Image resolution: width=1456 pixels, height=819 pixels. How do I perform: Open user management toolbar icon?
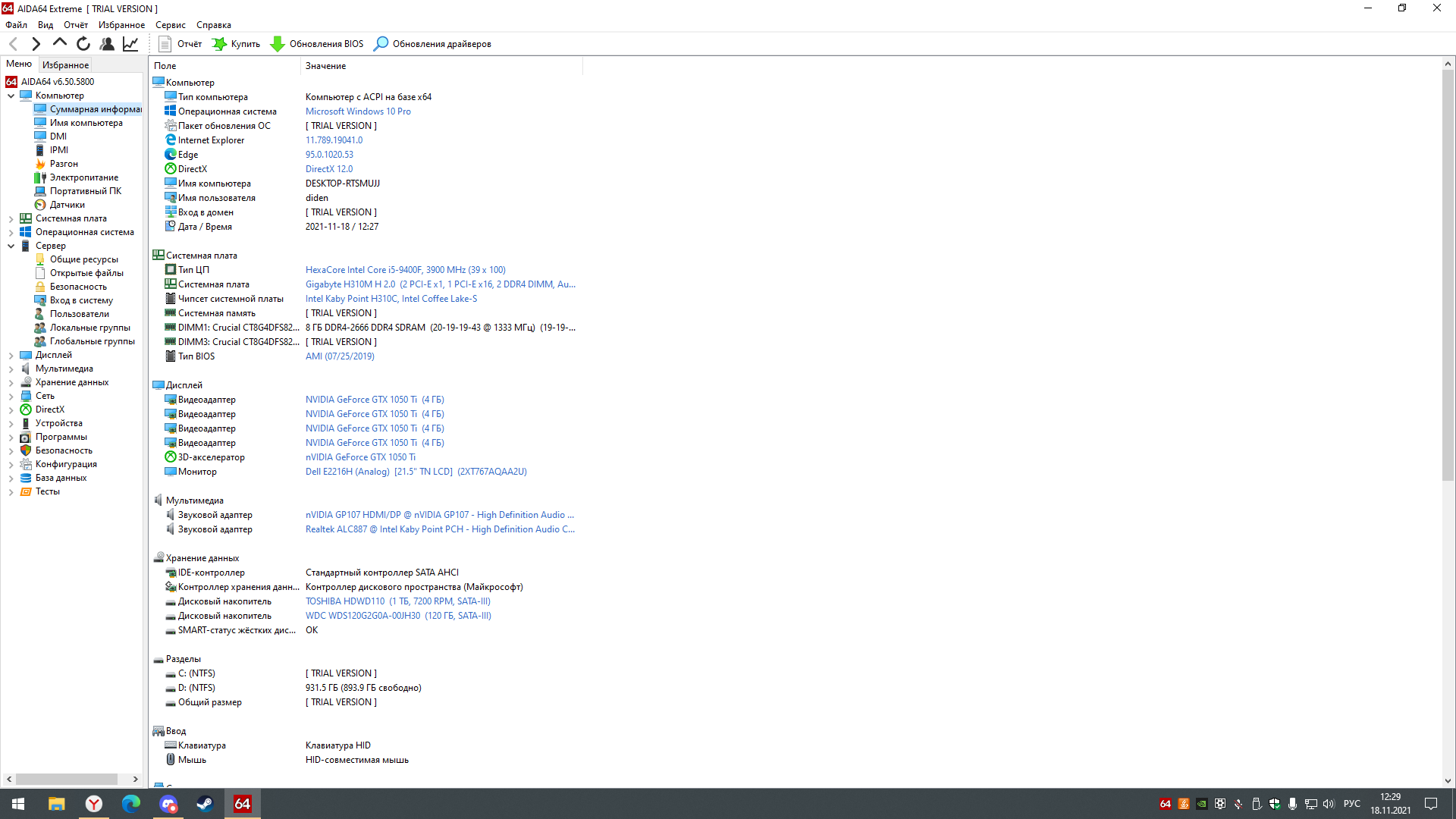107,44
